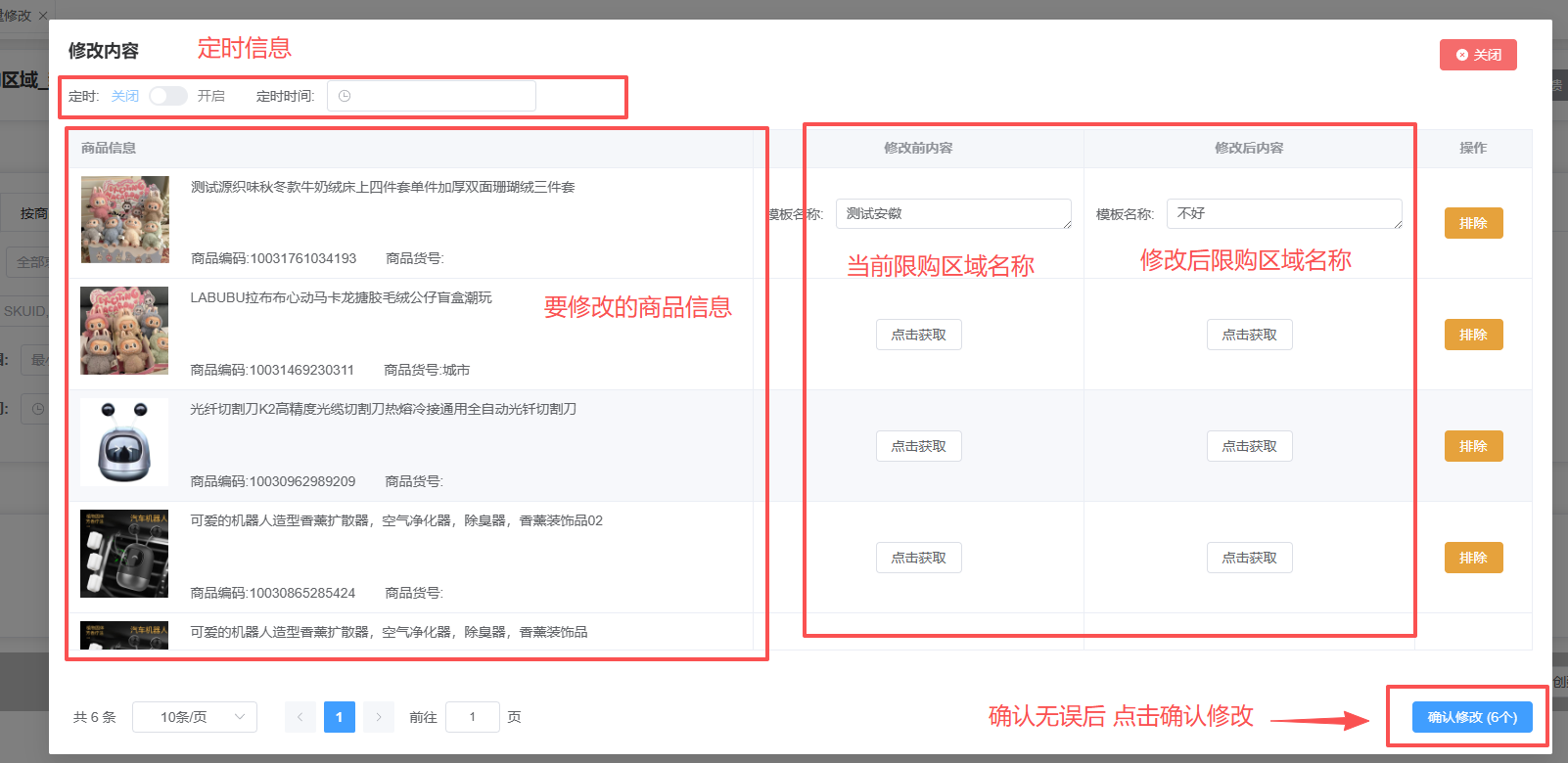
Task: Click 排除 for the 光纤切割刀 product
Action: tap(1473, 446)
